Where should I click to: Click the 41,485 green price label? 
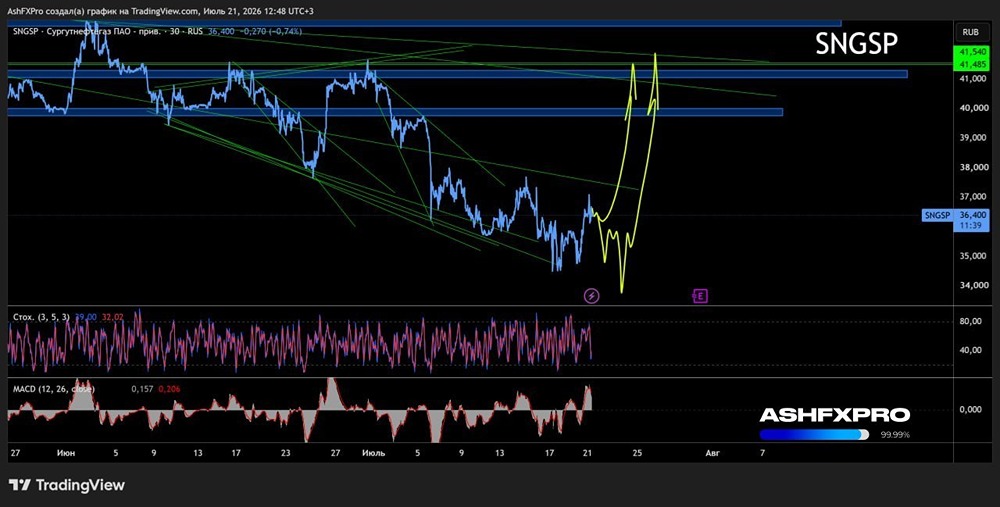(969, 64)
